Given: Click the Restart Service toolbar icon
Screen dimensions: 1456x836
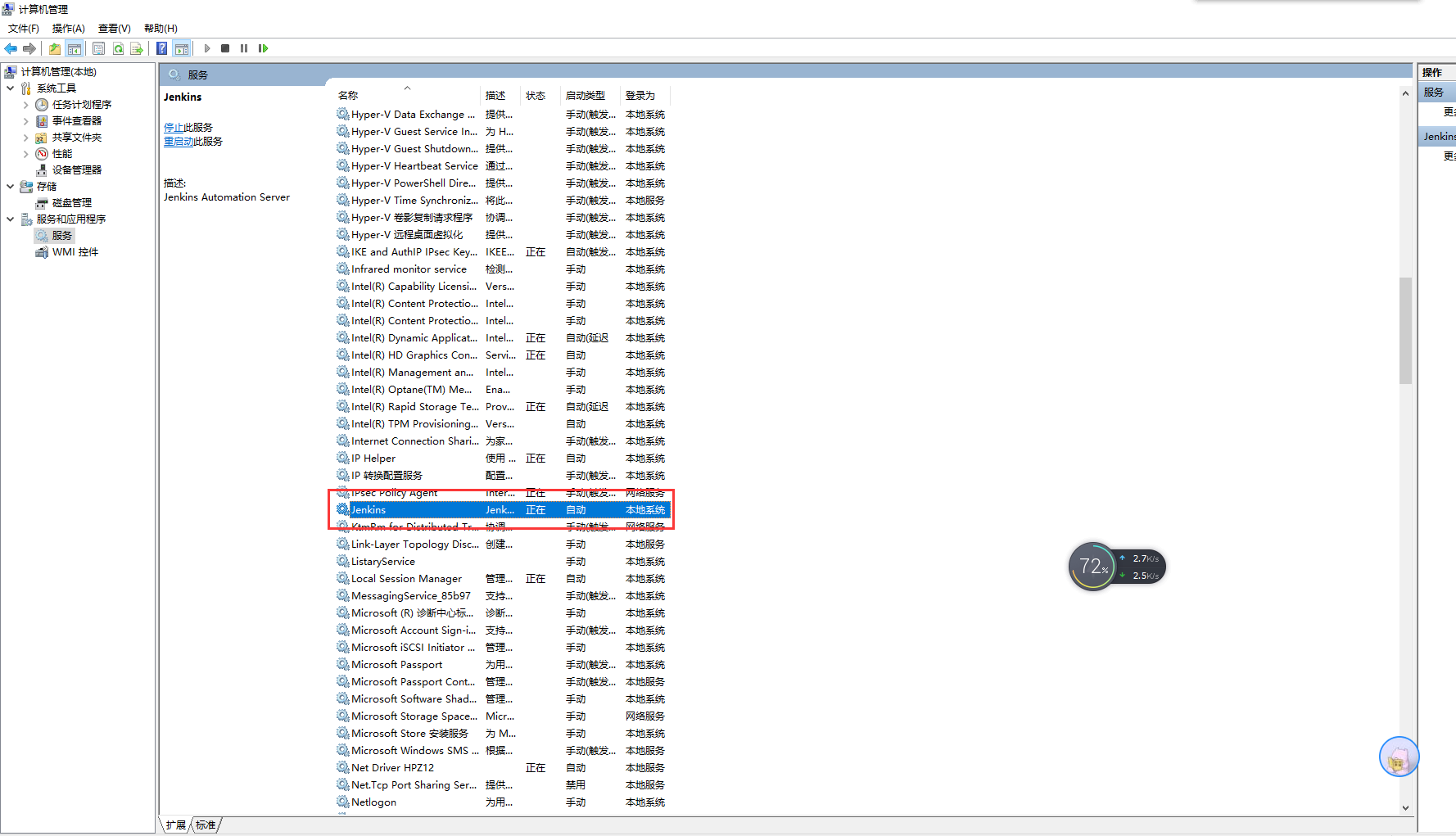Looking at the screenshot, I should (263, 48).
